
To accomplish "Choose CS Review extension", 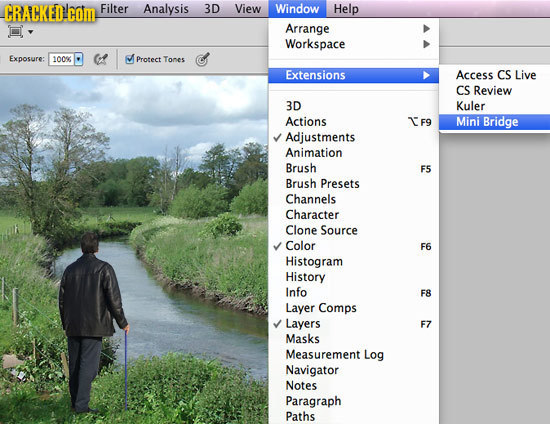I will (496, 90).
